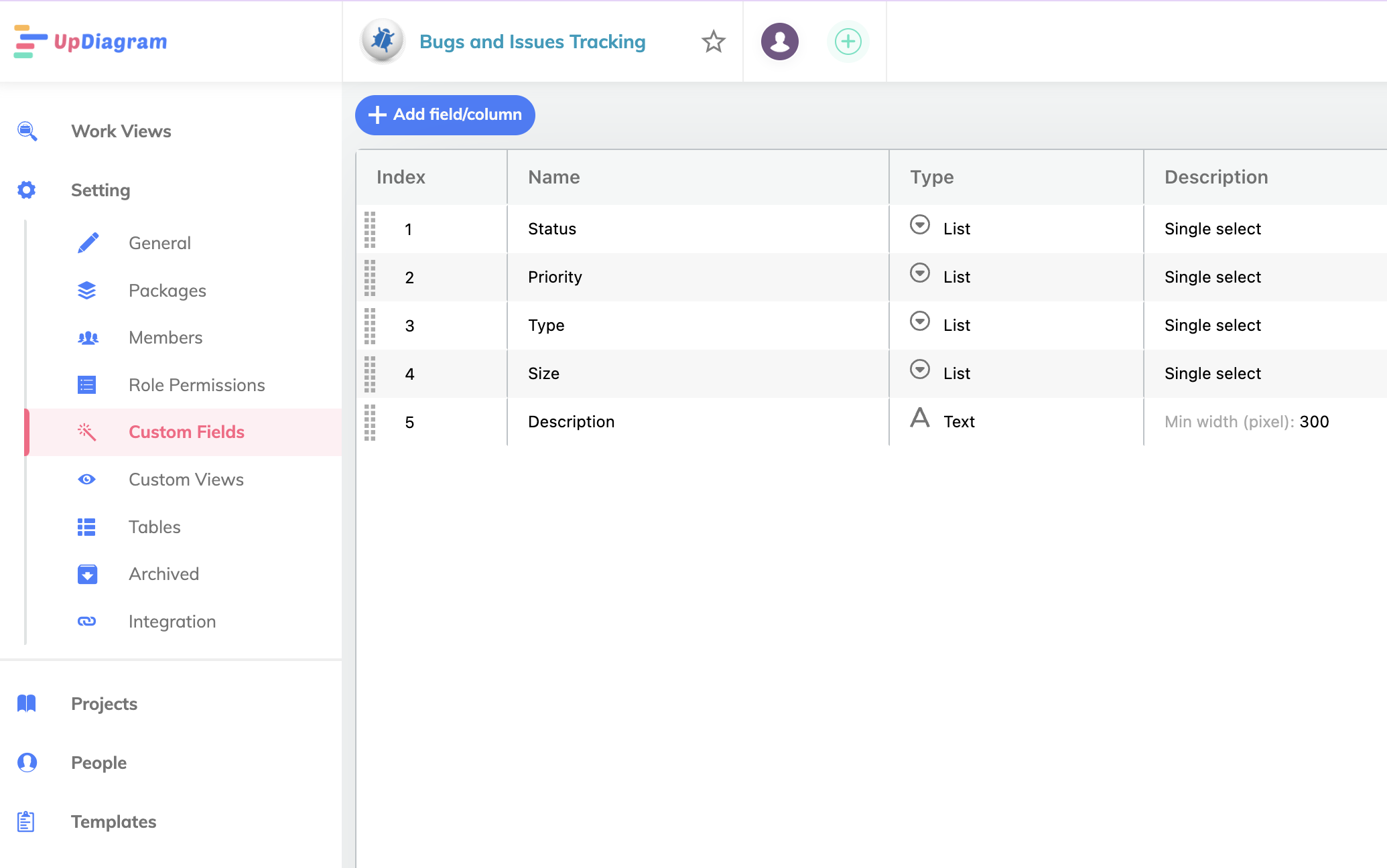Grab the drag handle of Type row

[370, 325]
